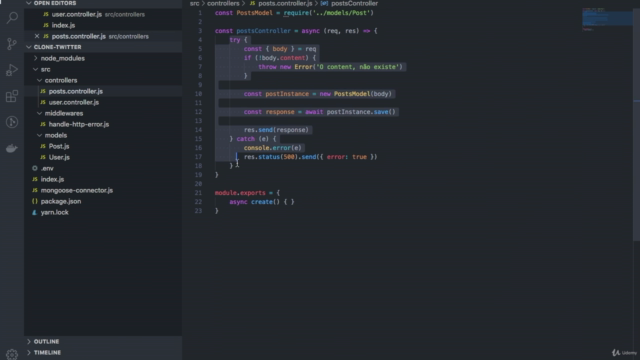Click line number 1 in the gutter

tap(200, 13)
